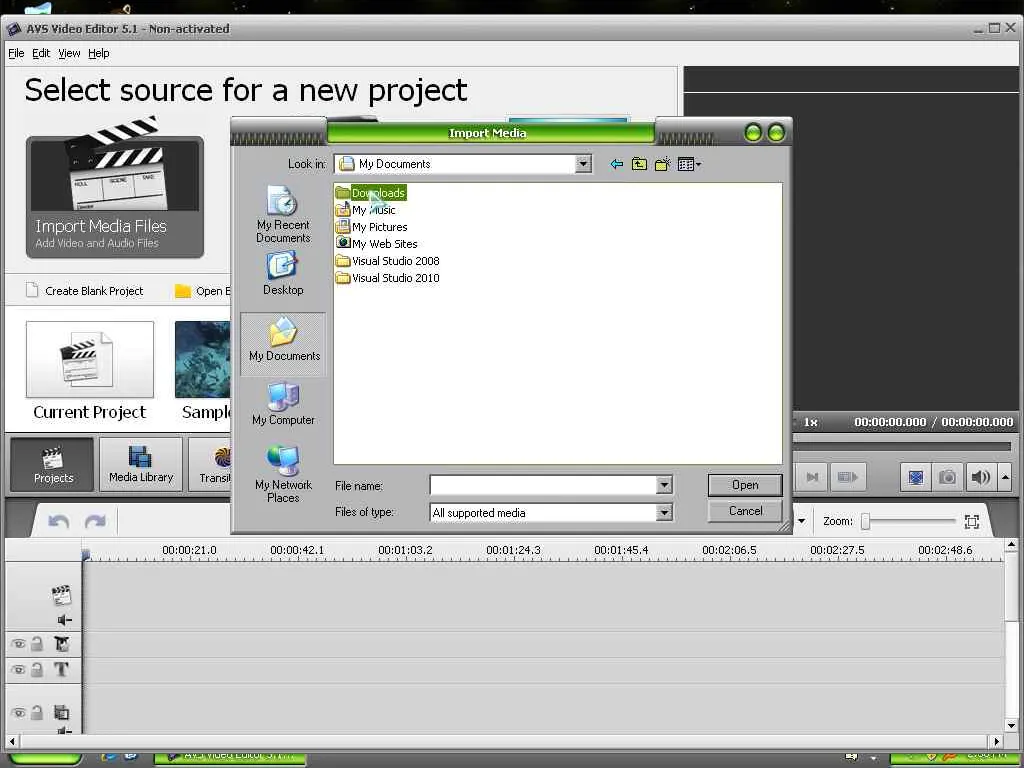The height and width of the screenshot is (768, 1024).
Task: Open the Edit menu
Action: click(x=41, y=53)
